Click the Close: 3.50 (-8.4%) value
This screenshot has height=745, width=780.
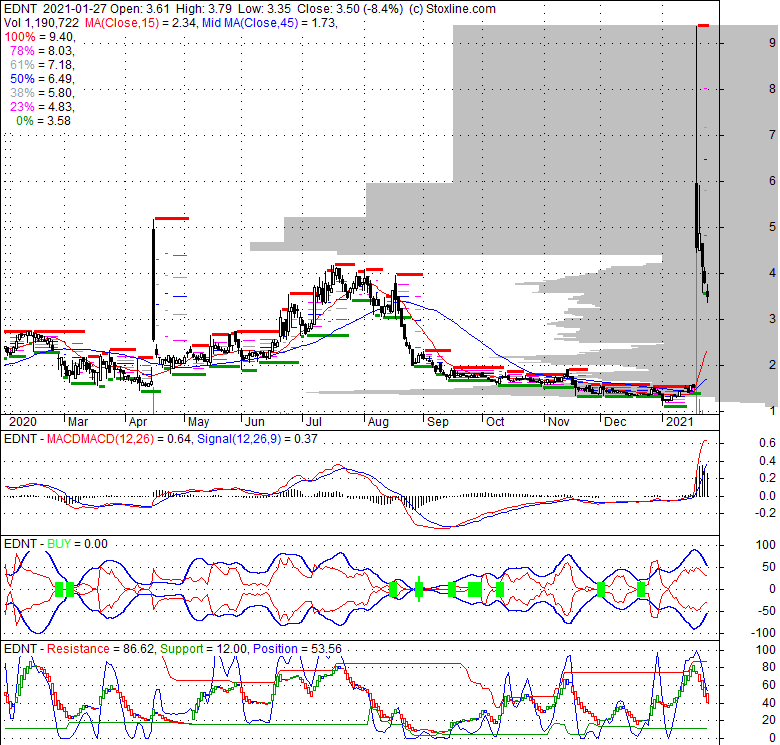click(350, 9)
